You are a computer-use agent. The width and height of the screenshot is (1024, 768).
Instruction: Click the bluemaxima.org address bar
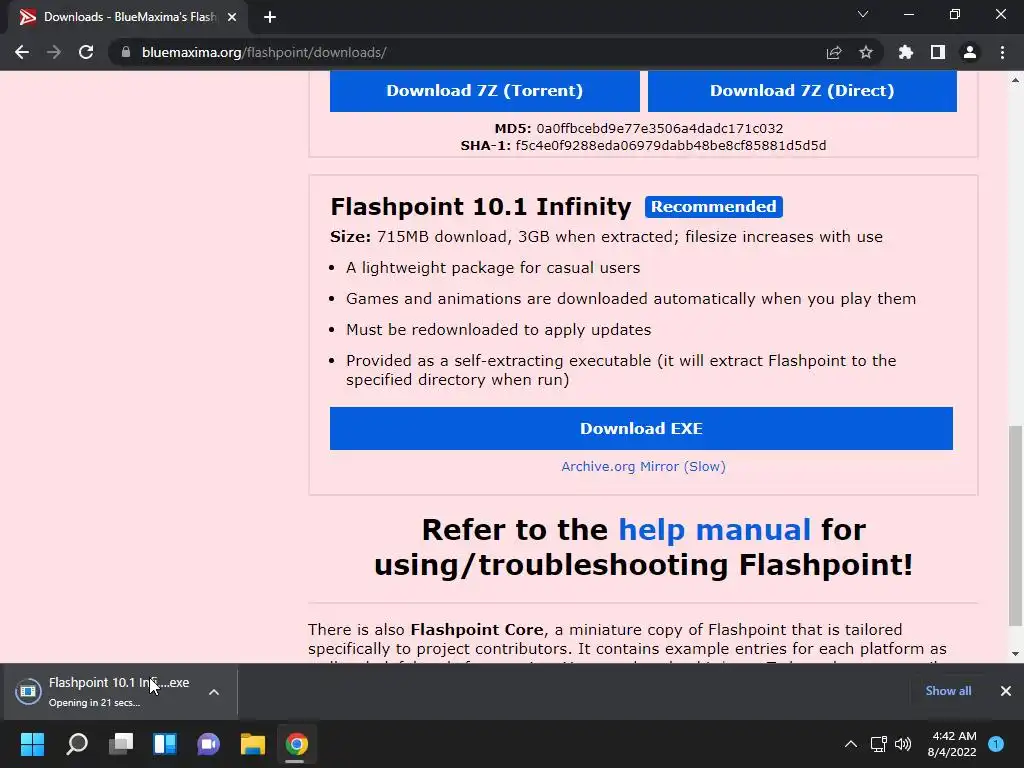tap(470, 52)
